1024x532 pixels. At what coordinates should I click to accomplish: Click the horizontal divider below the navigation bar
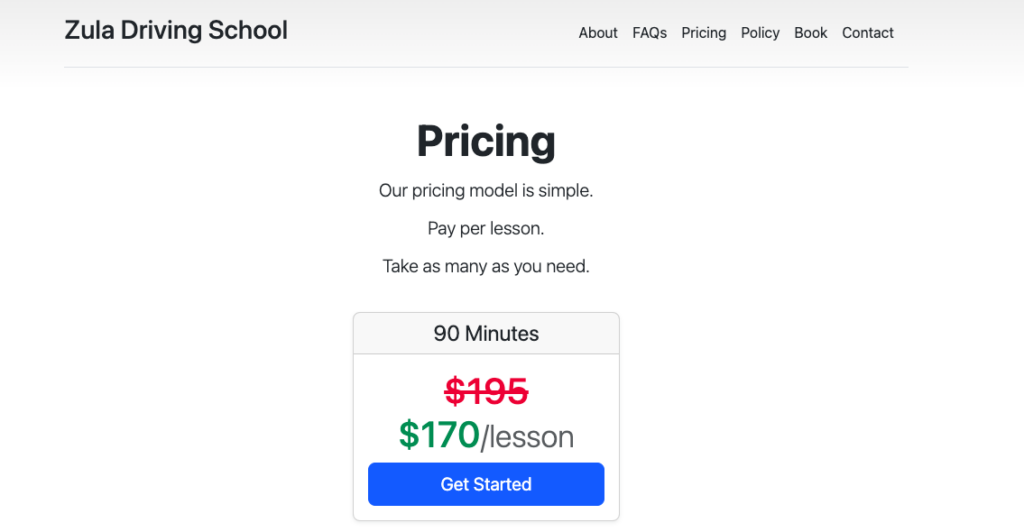pos(486,68)
